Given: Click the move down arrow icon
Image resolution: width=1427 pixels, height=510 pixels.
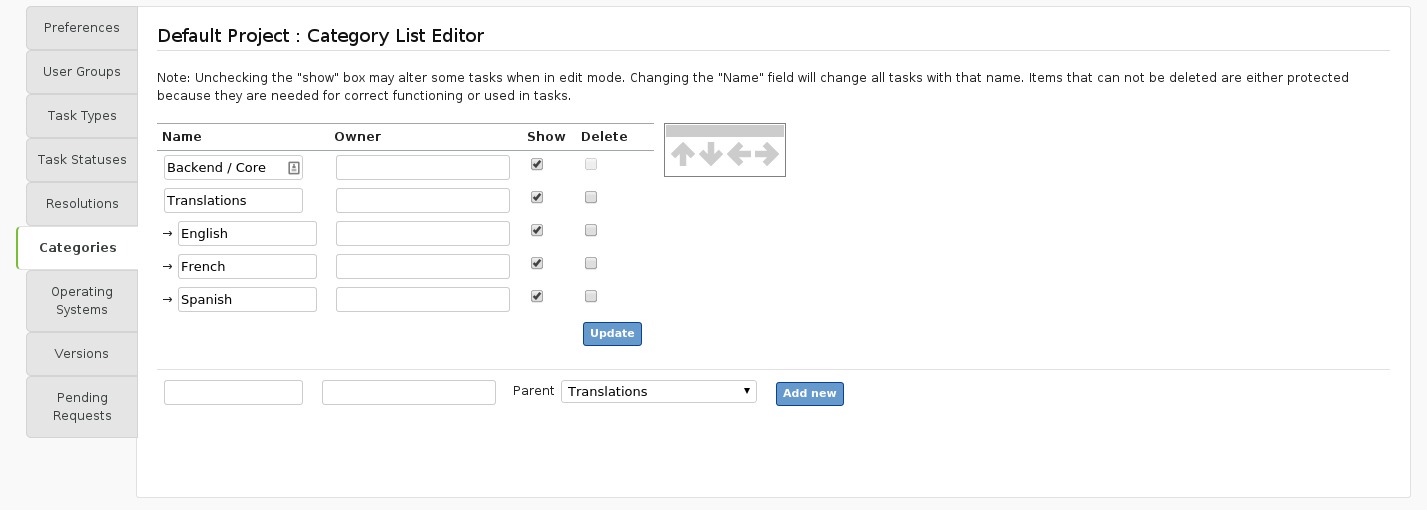Looking at the screenshot, I should coord(710,154).
